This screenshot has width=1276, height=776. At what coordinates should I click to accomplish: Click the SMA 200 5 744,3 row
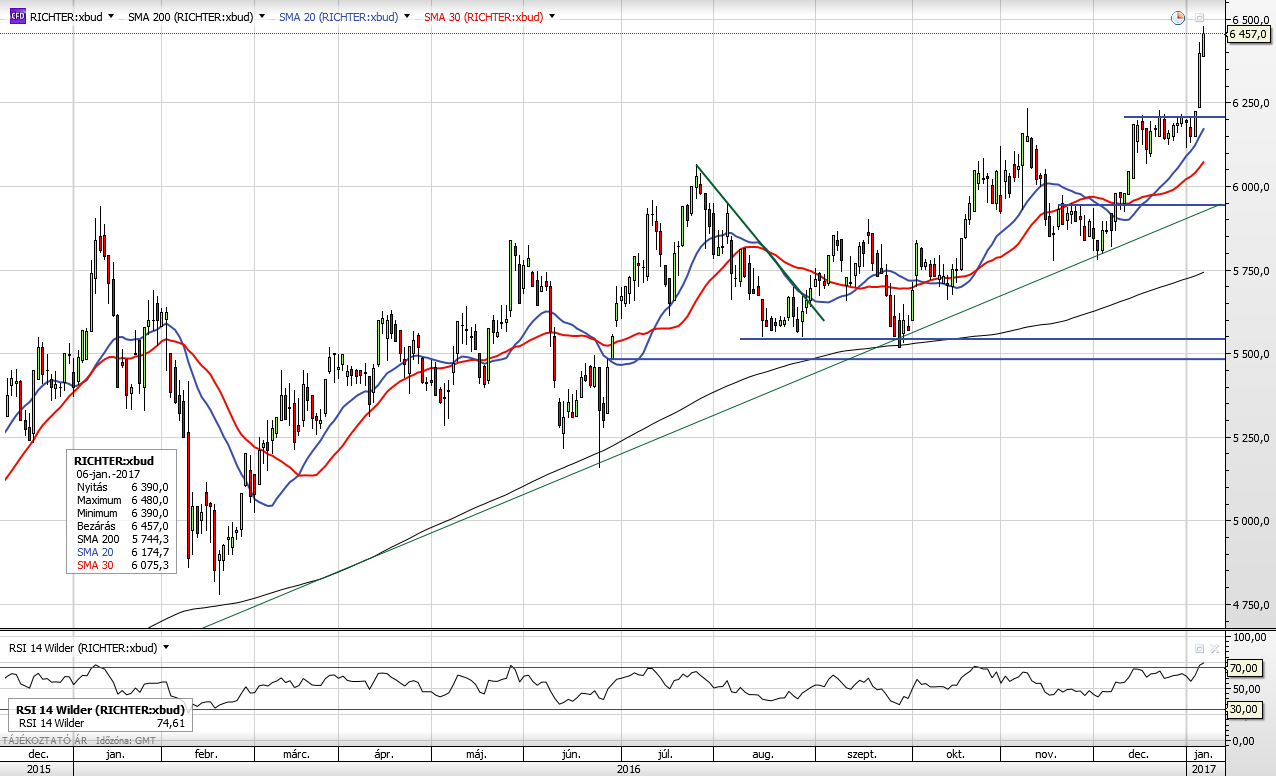(123, 538)
